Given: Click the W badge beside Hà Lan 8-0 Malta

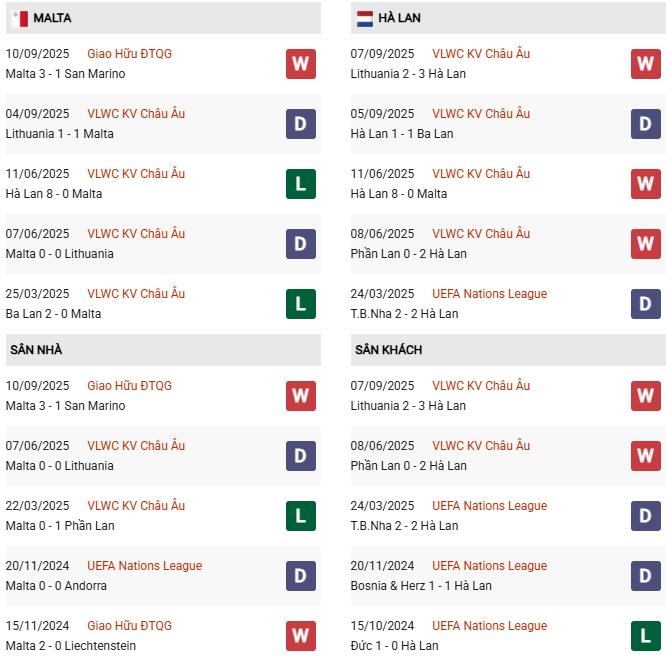Looking at the screenshot, I should 646,184.
